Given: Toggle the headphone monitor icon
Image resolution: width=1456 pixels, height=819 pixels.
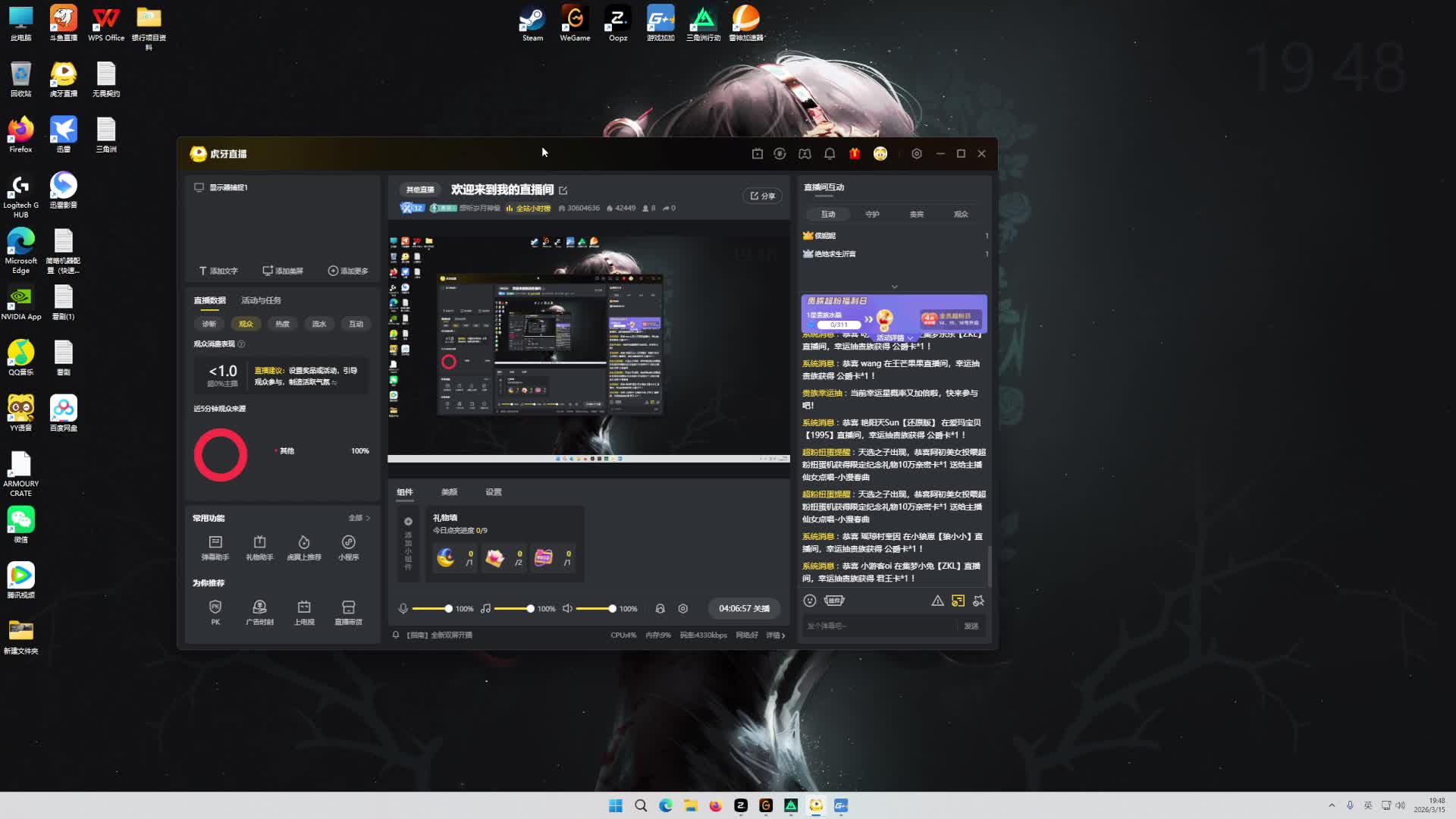Looking at the screenshot, I should click(660, 609).
